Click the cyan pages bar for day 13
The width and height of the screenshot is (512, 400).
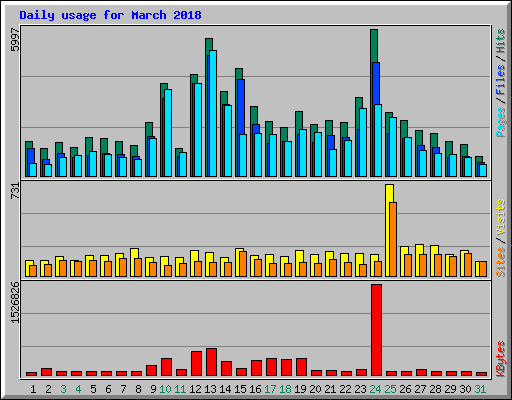coord(213,113)
